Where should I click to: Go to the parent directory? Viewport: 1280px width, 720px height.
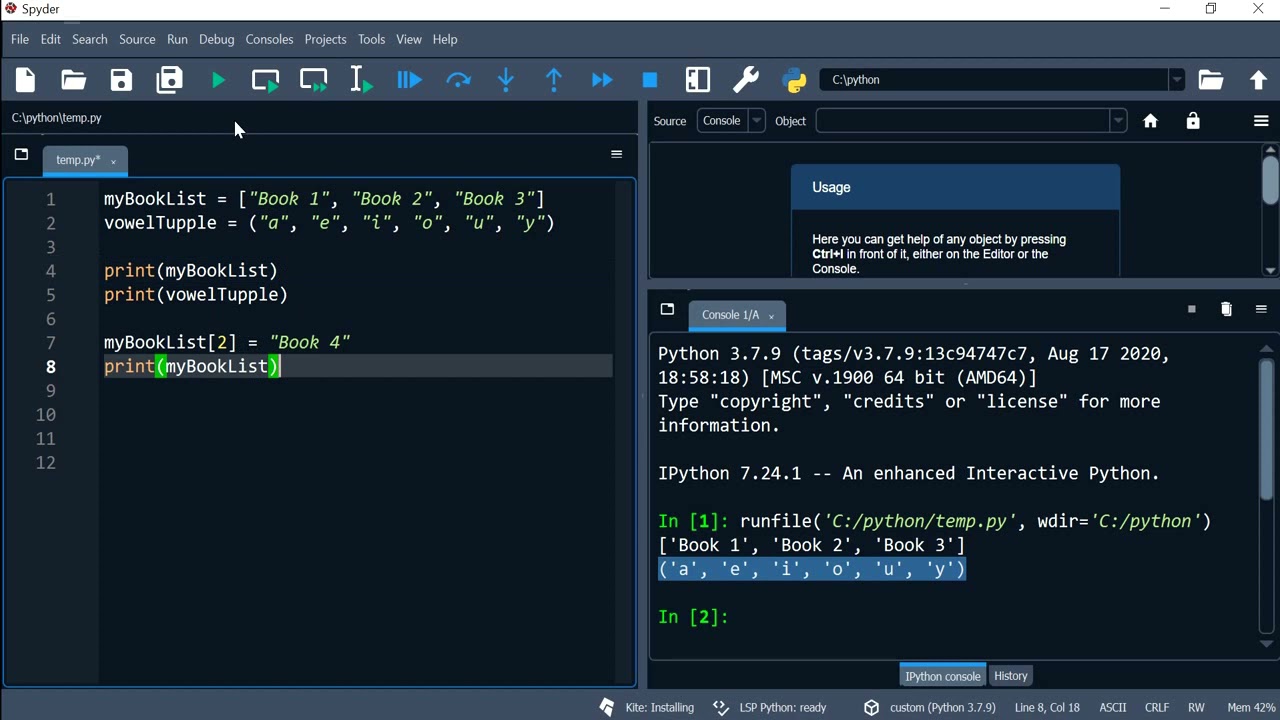[1258, 80]
